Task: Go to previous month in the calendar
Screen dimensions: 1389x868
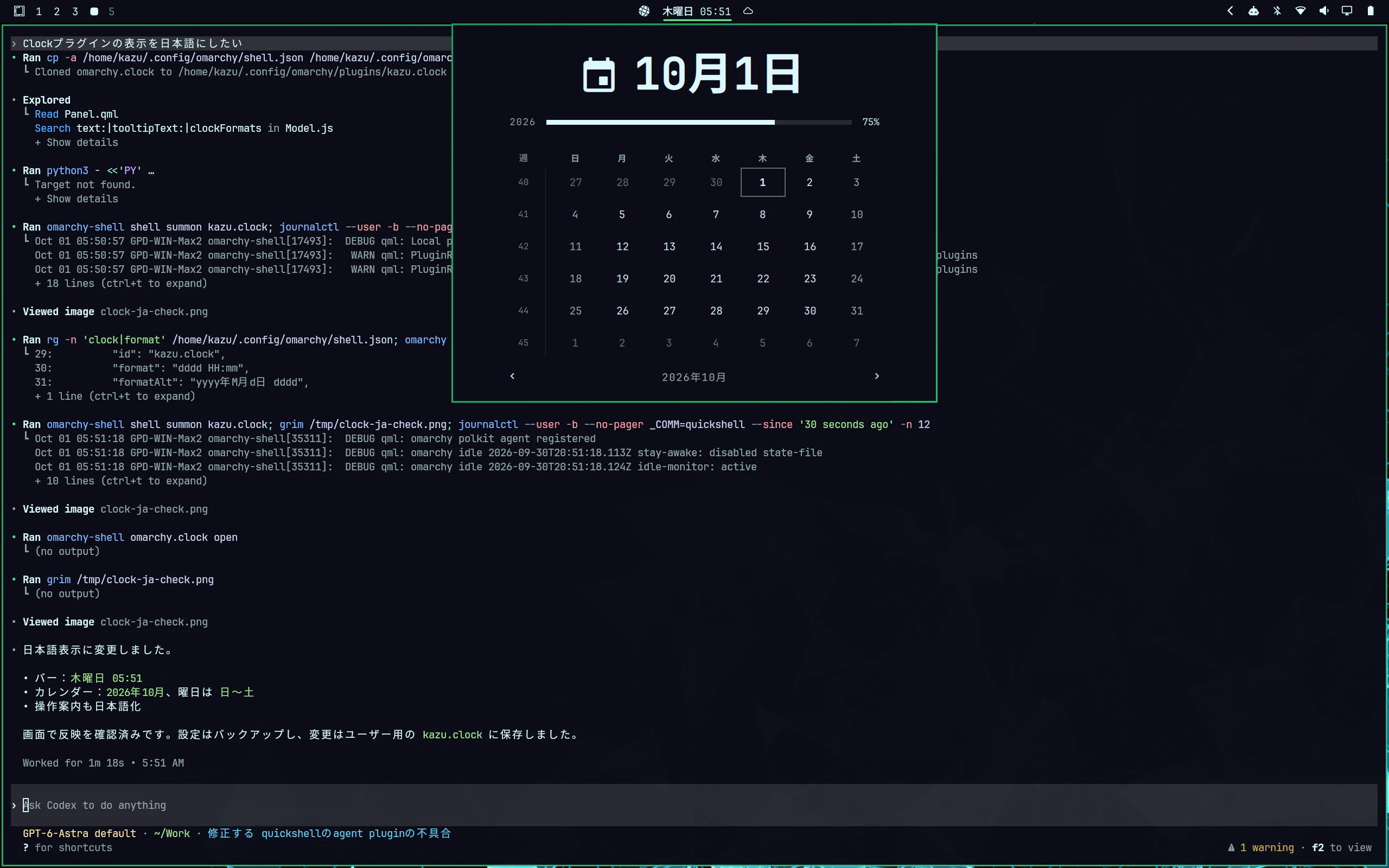Action: [513, 376]
